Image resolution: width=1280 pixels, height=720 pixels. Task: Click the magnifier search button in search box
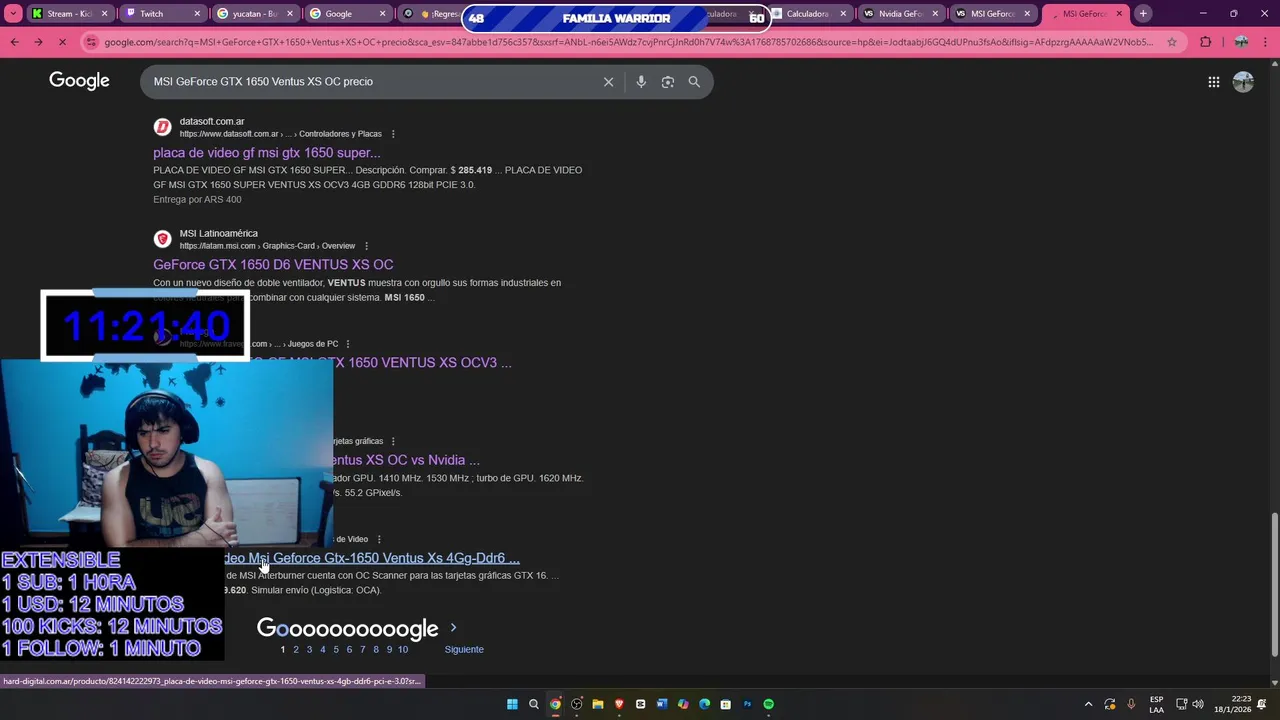pos(694,82)
